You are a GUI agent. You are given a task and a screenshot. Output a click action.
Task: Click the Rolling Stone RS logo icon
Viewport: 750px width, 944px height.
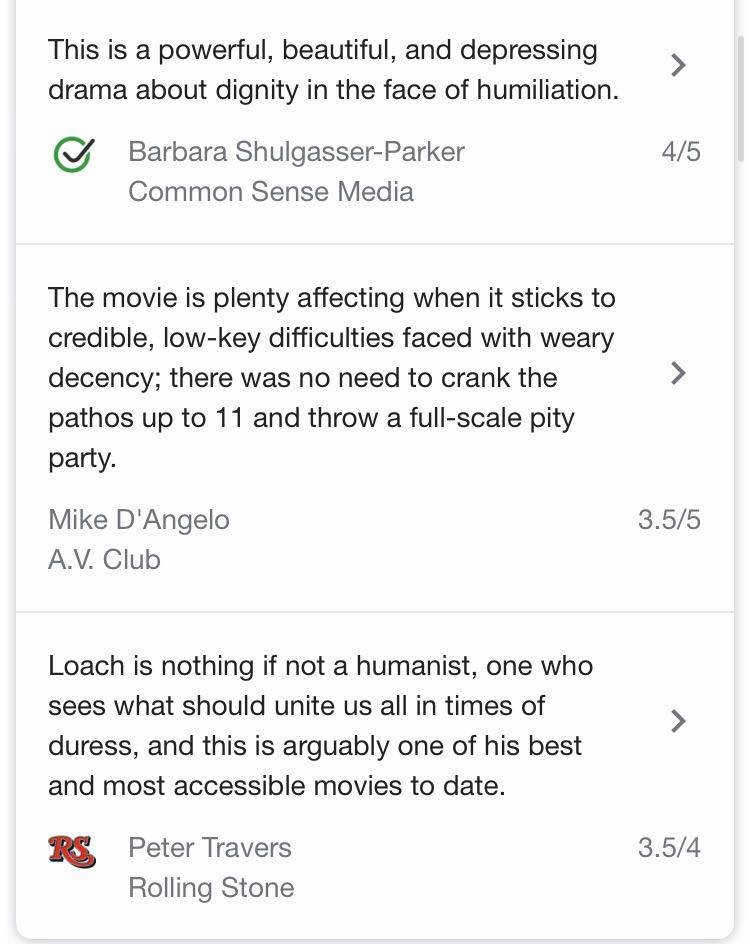[72, 851]
